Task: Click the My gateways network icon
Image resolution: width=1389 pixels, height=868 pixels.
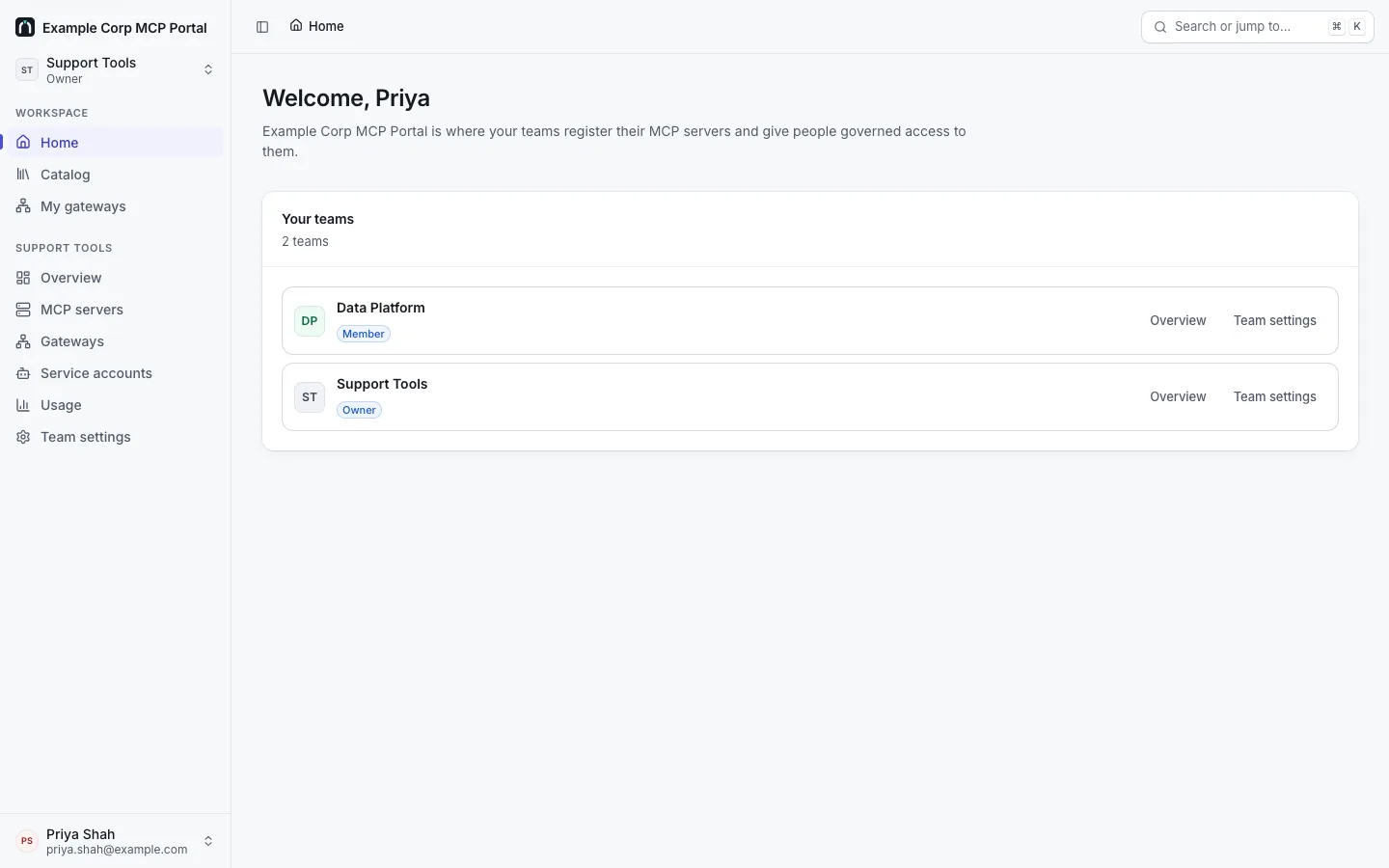Action: [23, 206]
